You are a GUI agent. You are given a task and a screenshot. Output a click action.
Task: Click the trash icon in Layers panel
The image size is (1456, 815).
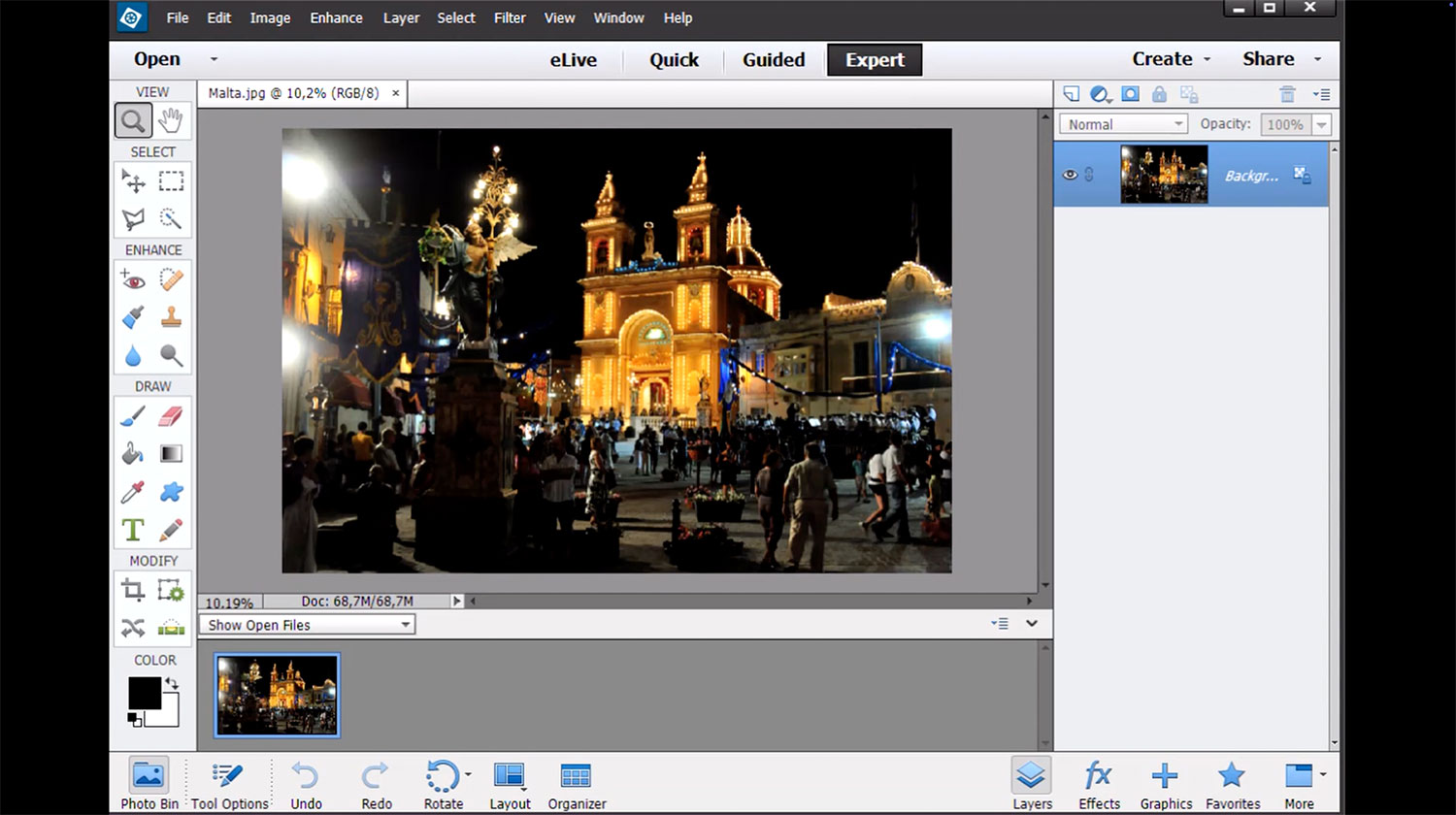tap(1287, 94)
